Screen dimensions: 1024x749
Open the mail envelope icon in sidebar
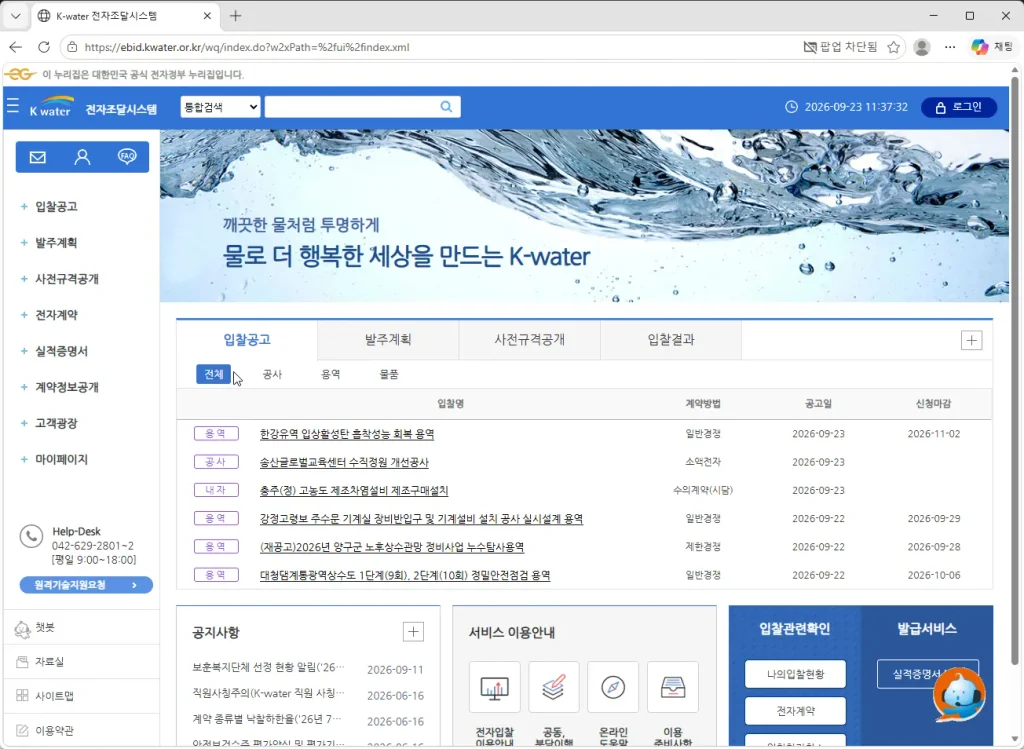coord(38,157)
